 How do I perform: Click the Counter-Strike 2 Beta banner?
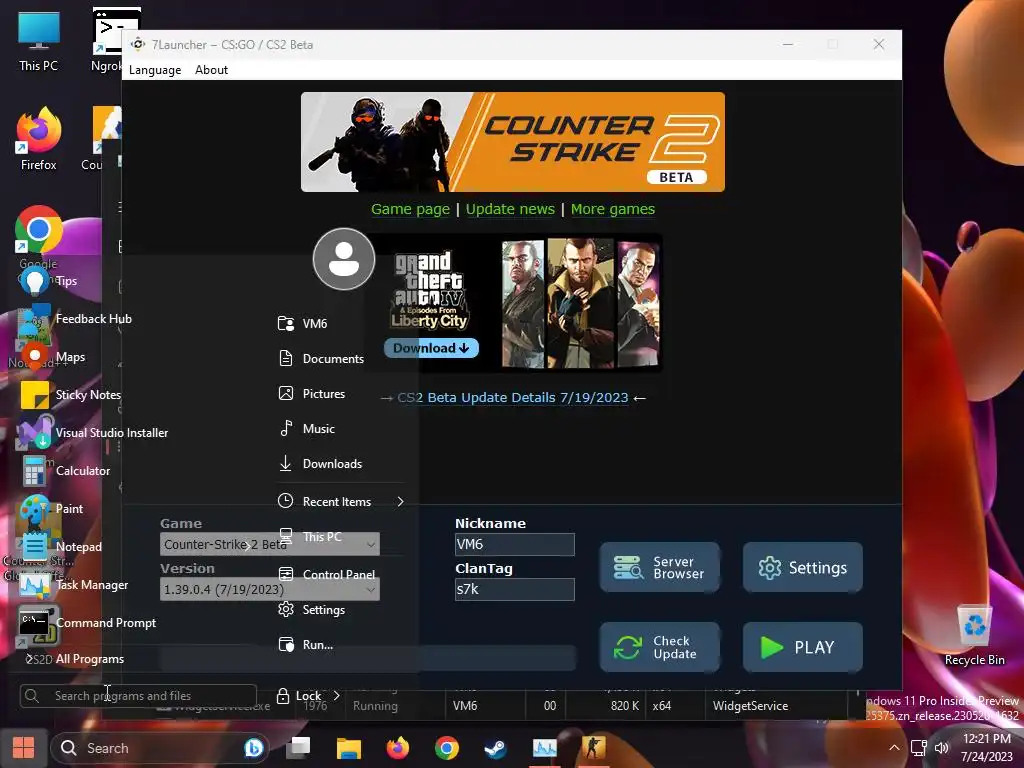tap(513, 142)
